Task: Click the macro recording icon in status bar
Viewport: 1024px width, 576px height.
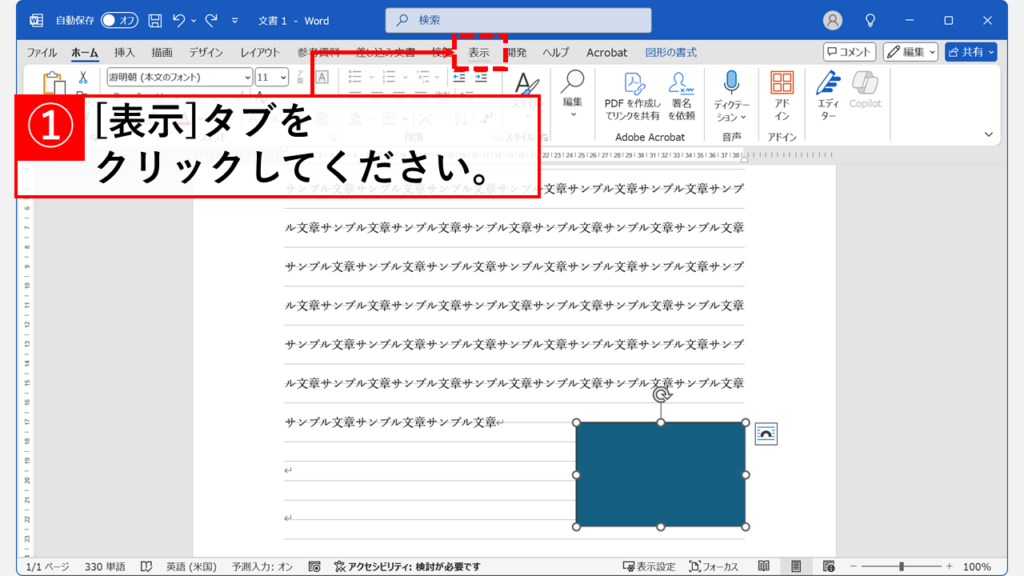Action: (x=314, y=566)
